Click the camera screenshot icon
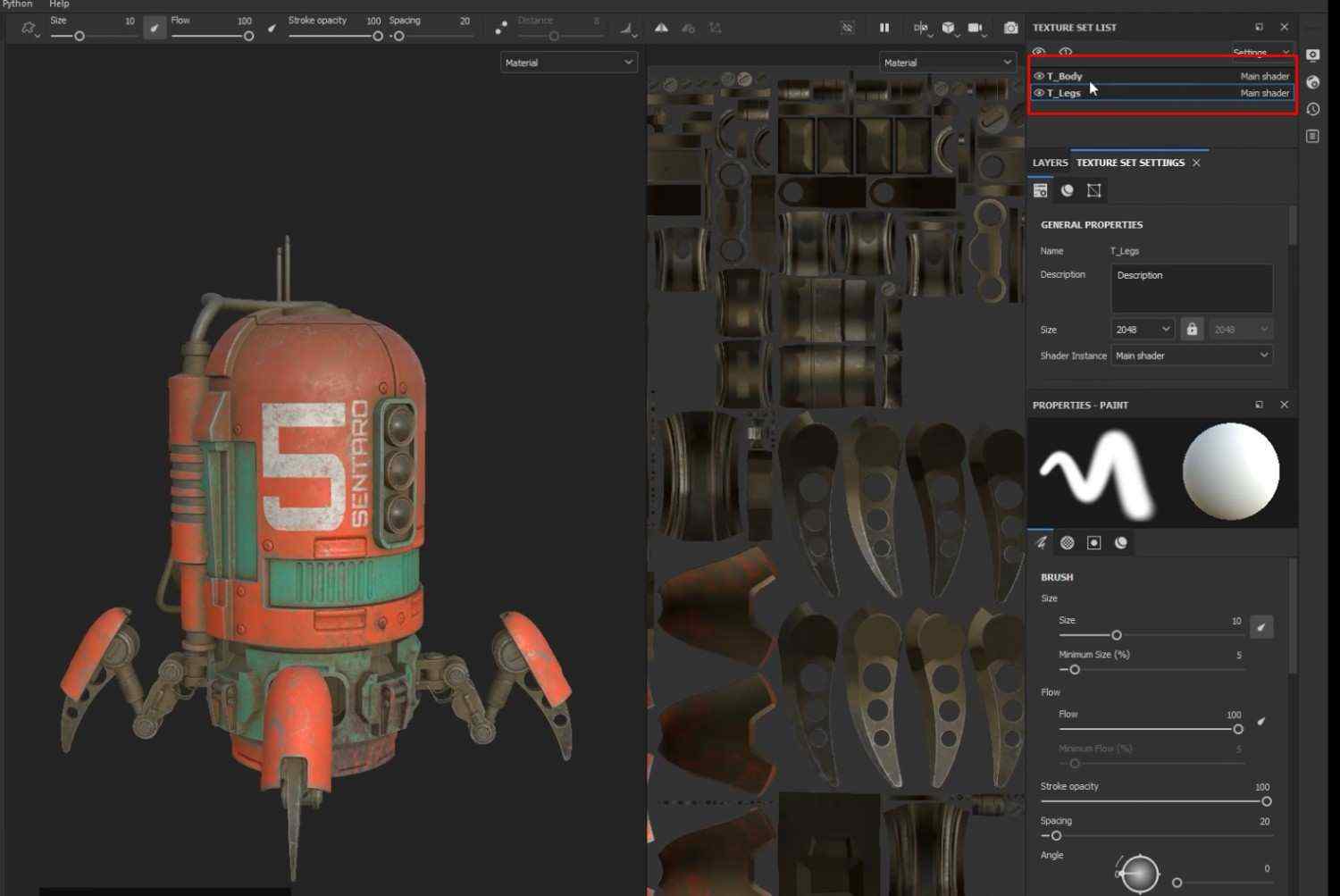 click(x=1010, y=28)
